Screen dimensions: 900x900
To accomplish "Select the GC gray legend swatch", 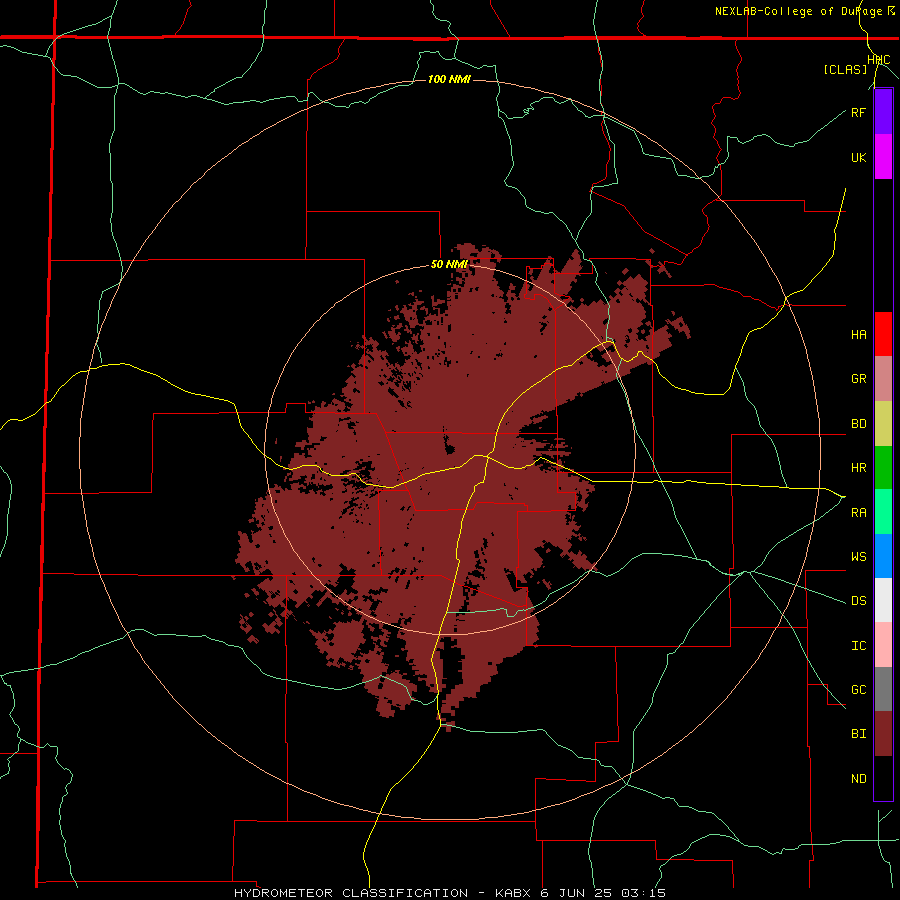I will click(x=883, y=689).
